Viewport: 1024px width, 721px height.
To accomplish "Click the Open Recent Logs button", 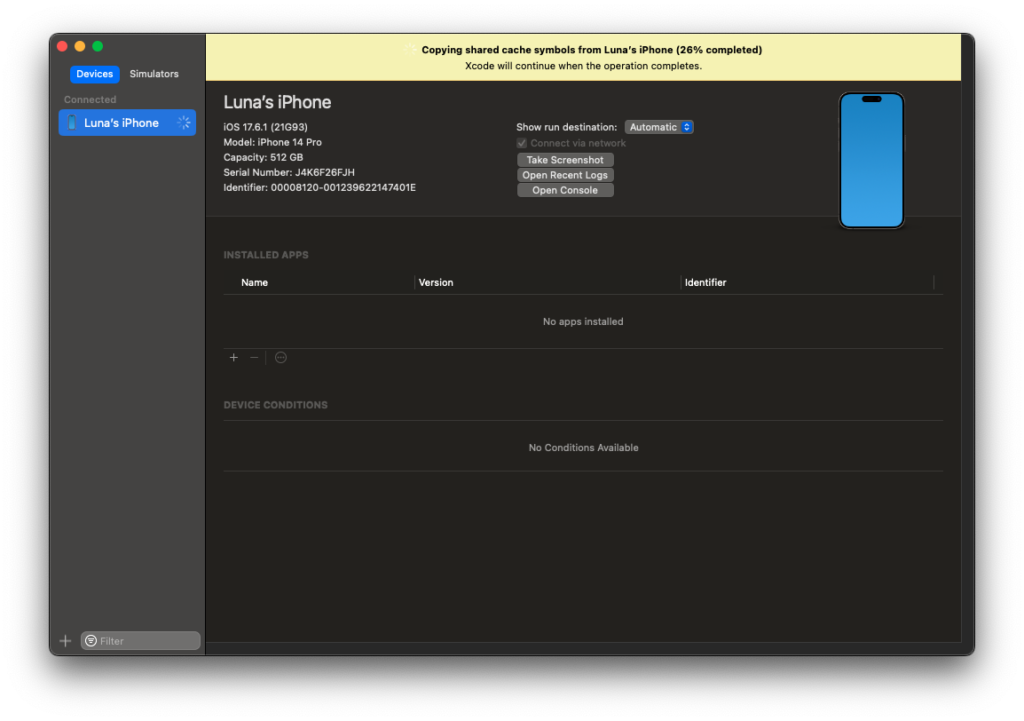I will tap(565, 175).
